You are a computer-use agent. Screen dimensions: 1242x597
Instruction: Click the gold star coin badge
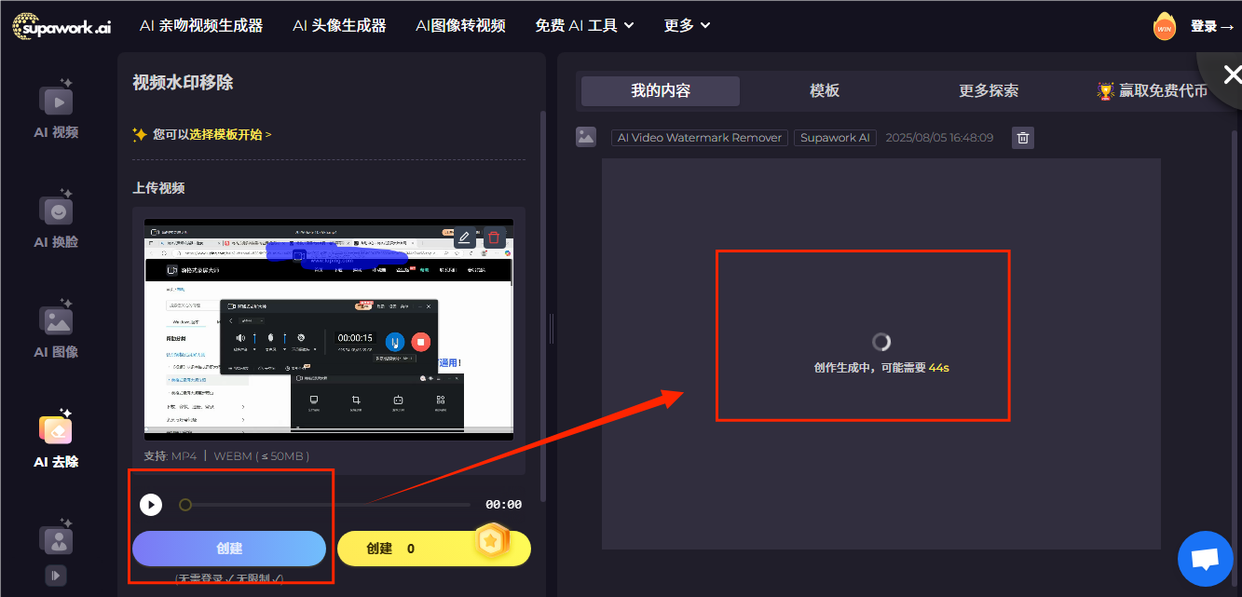click(x=490, y=541)
